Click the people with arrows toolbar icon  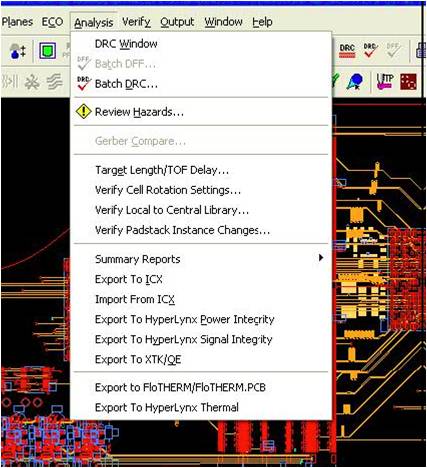pyautogui.click(x=17, y=51)
